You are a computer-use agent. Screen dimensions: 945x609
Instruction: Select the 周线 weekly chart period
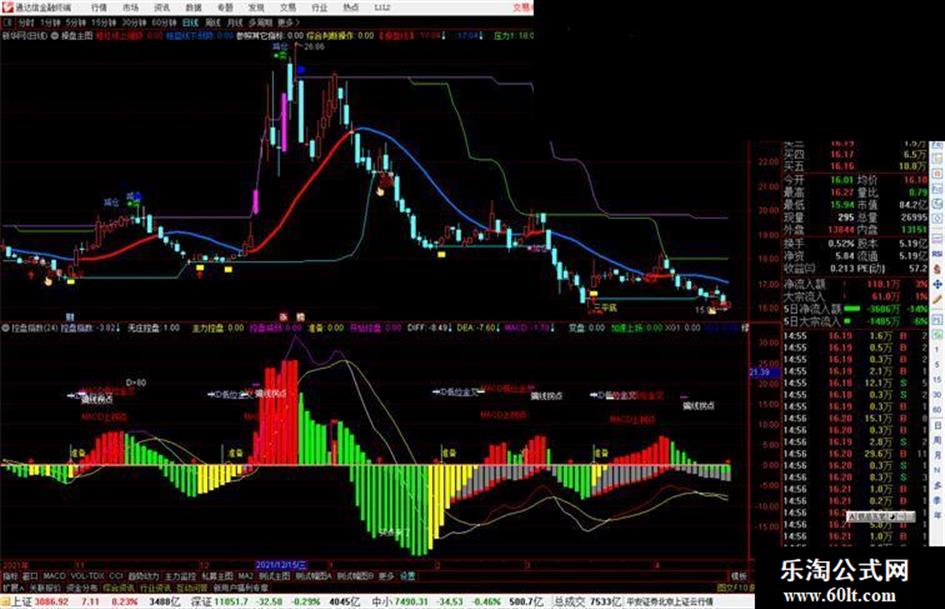click(x=212, y=22)
